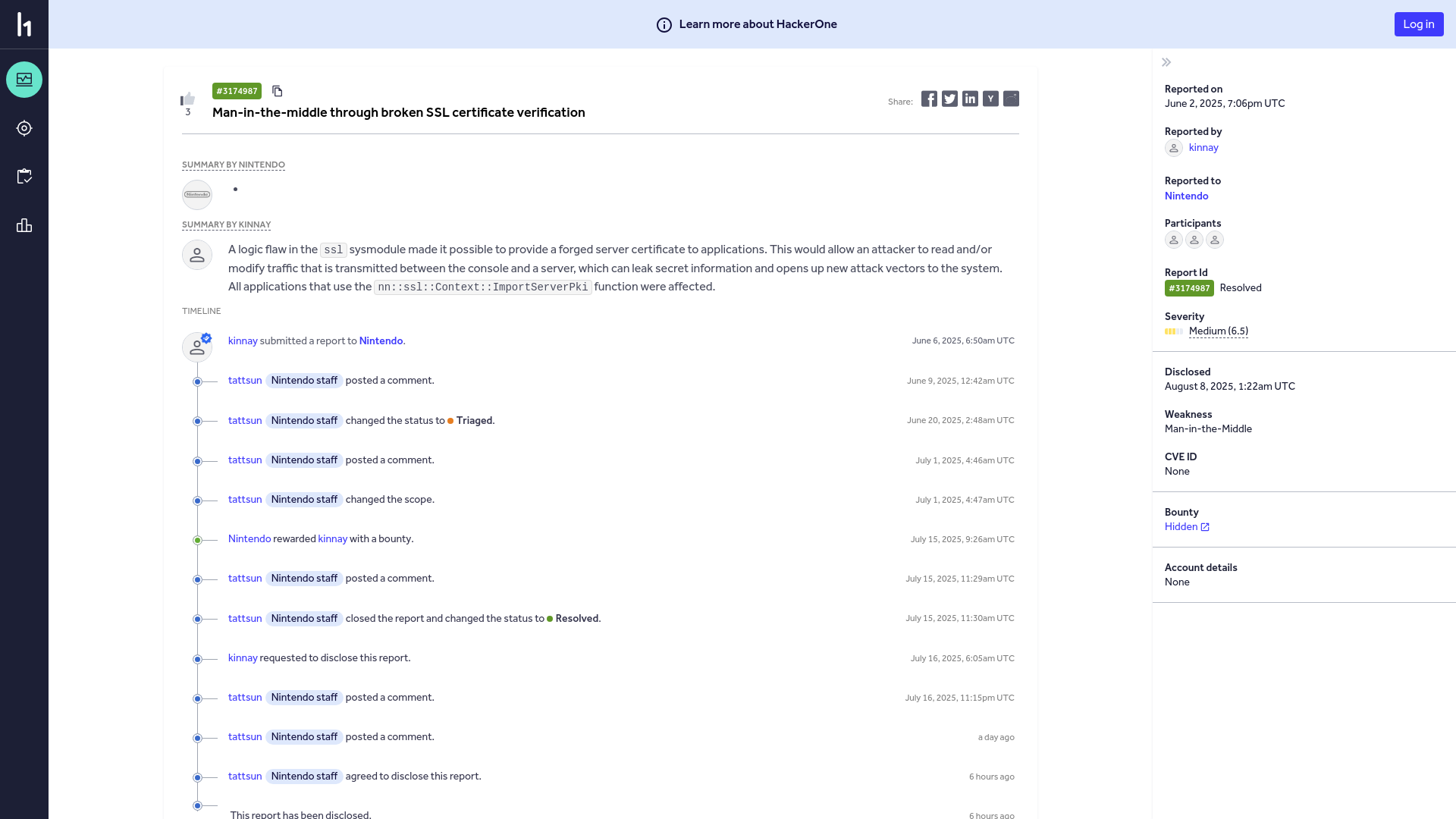Screen dimensions: 1456x819
Task: Click timestamp June 6, 2025, 6:50am UTC
Action: click(x=963, y=340)
